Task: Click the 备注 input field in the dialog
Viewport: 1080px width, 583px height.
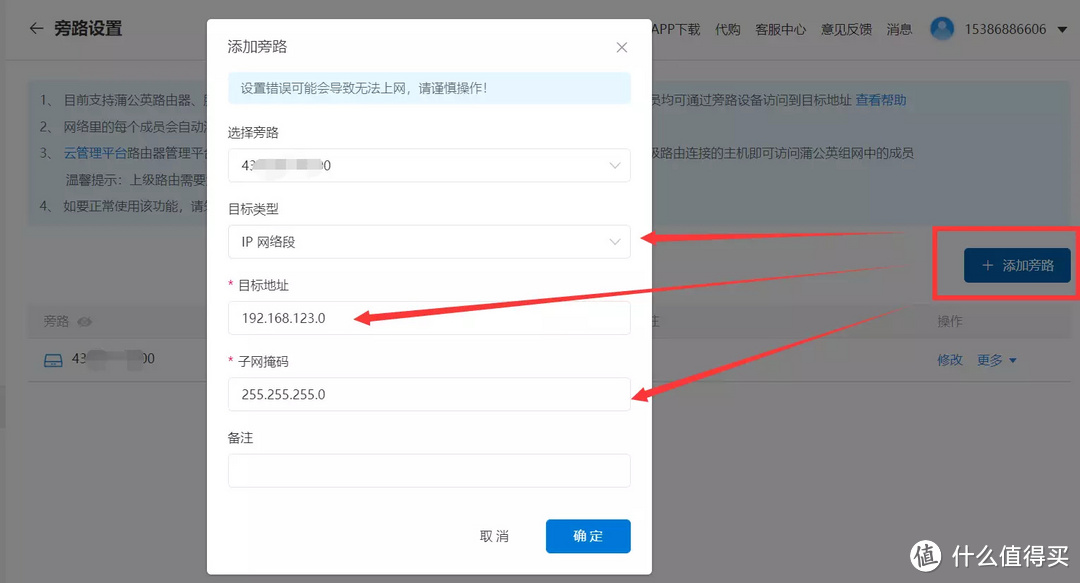Action: (x=428, y=470)
